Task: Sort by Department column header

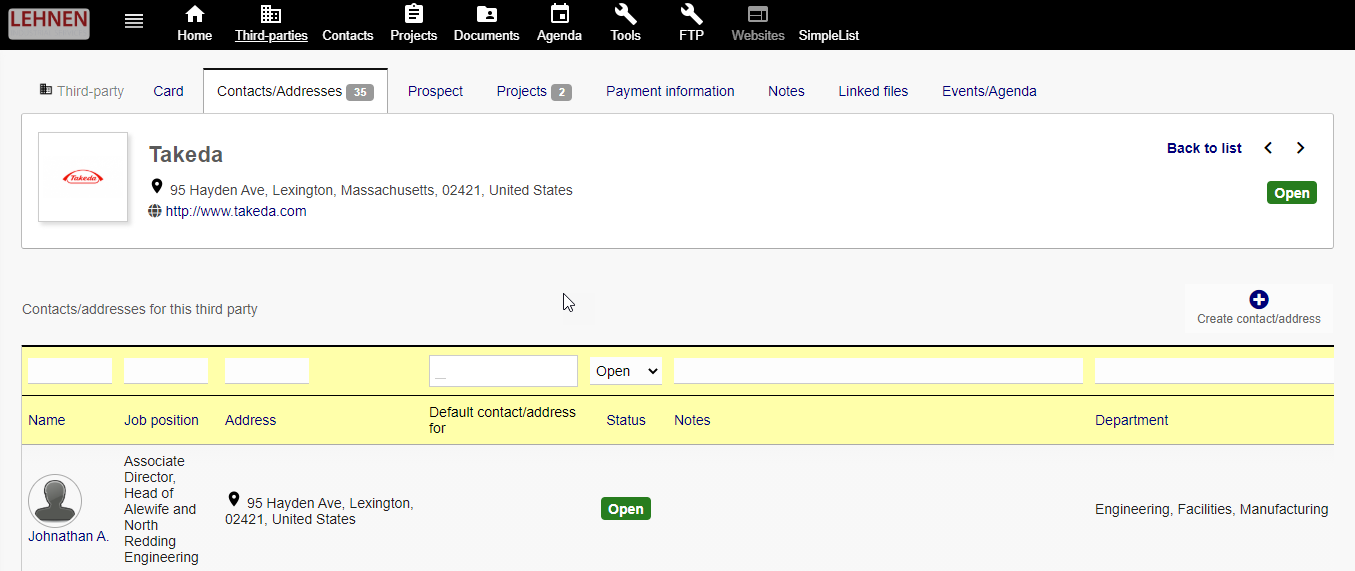Action: (x=1132, y=420)
